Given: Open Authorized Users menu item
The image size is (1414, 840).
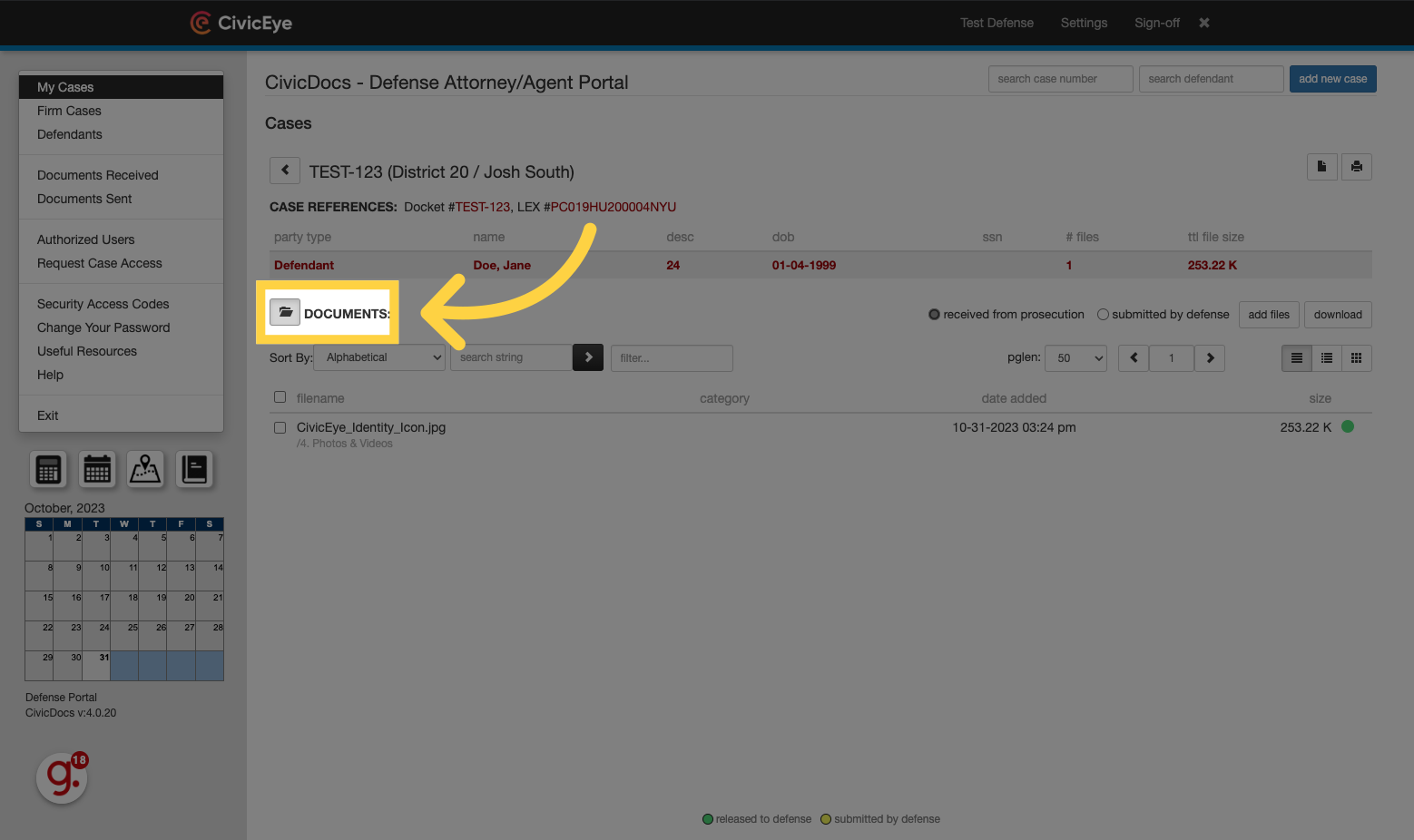Looking at the screenshot, I should [x=121, y=239].
